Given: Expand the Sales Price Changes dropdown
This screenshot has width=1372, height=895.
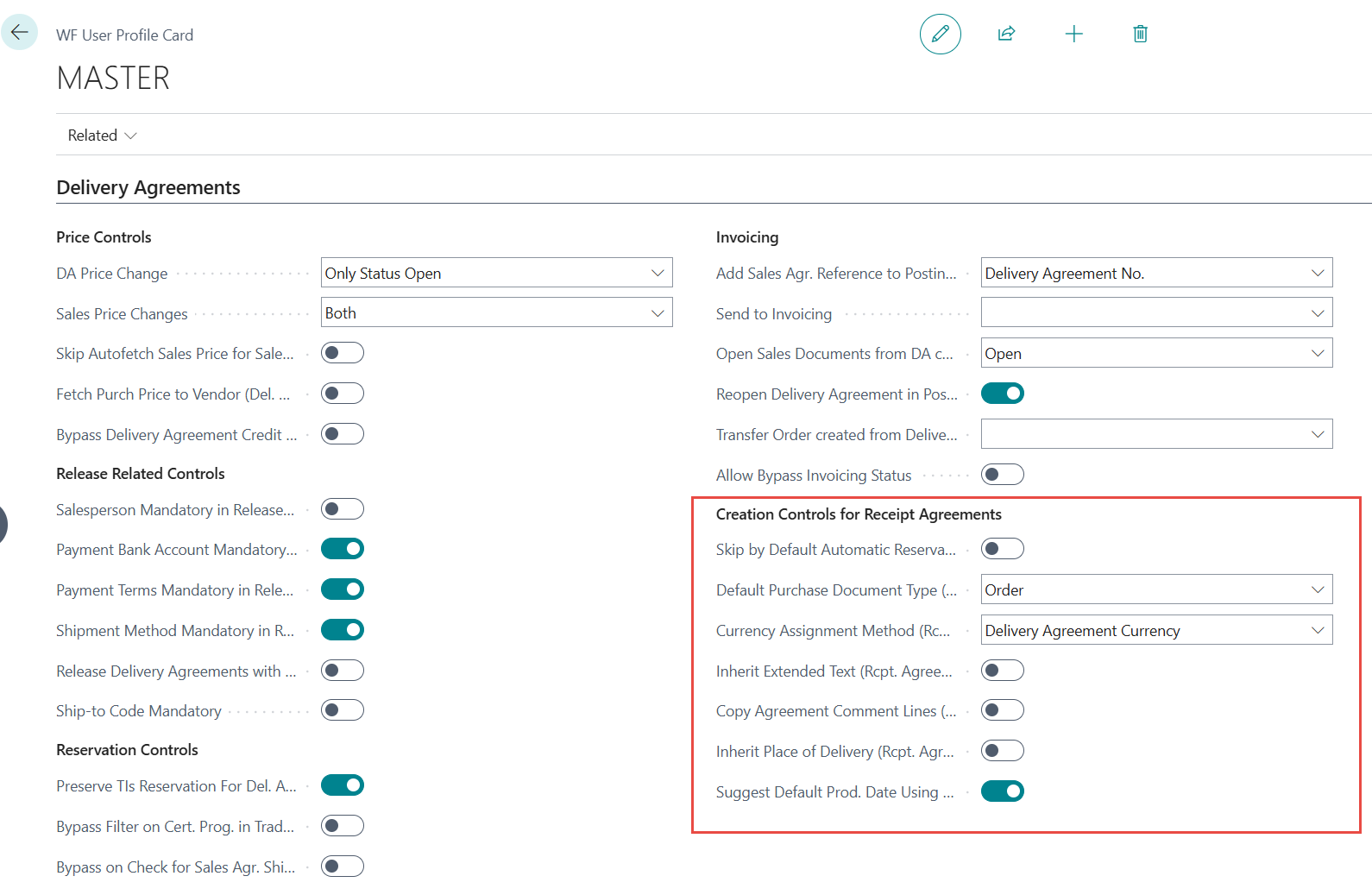Looking at the screenshot, I should [496, 313].
